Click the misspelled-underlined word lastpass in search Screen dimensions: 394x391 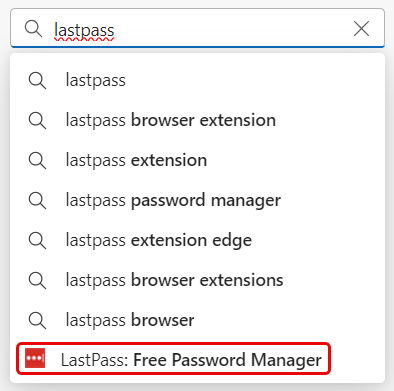84,31
